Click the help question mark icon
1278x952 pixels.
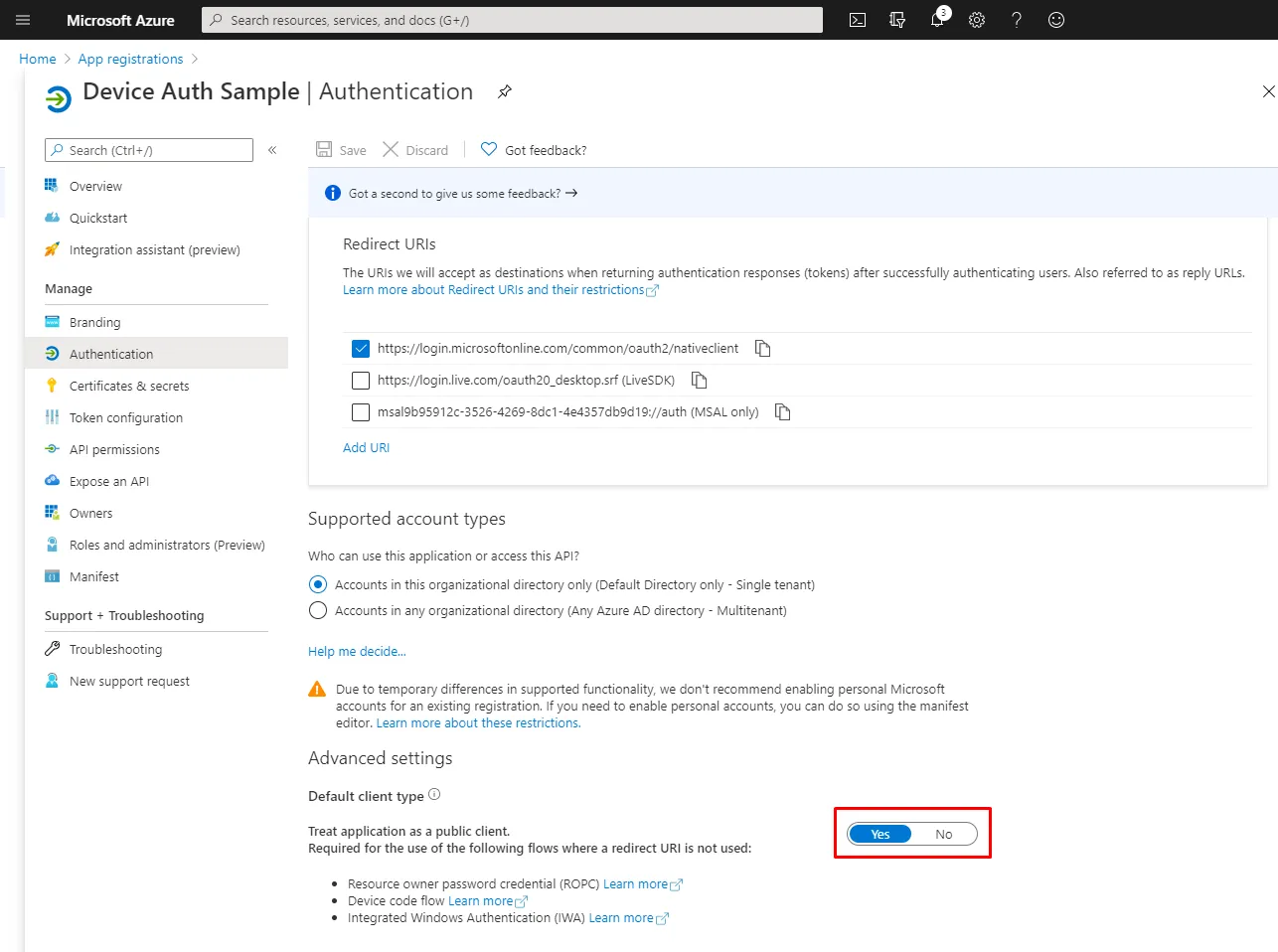click(1017, 20)
